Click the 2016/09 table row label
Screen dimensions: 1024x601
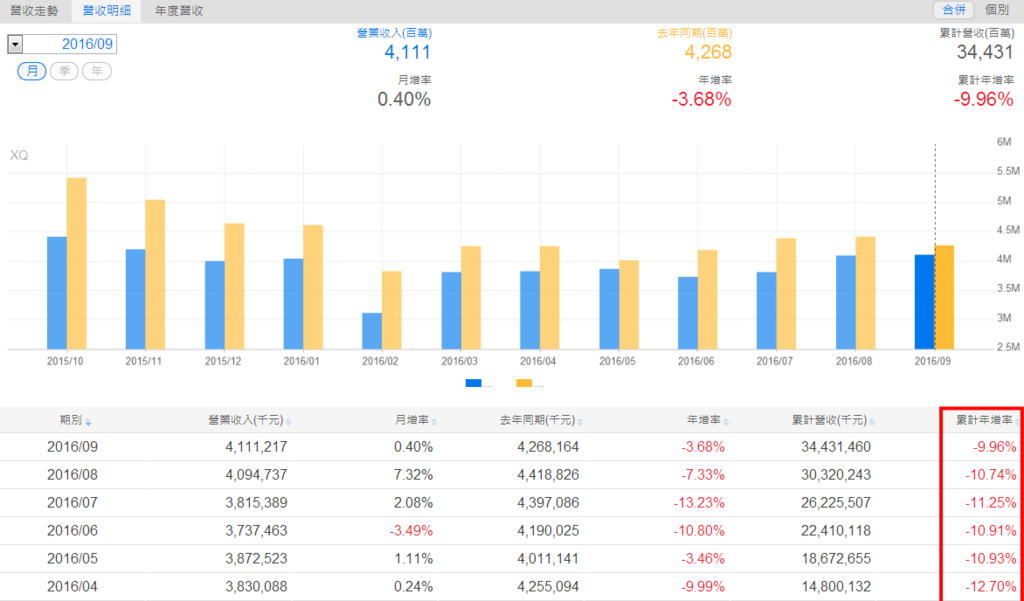tap(72, 447)
